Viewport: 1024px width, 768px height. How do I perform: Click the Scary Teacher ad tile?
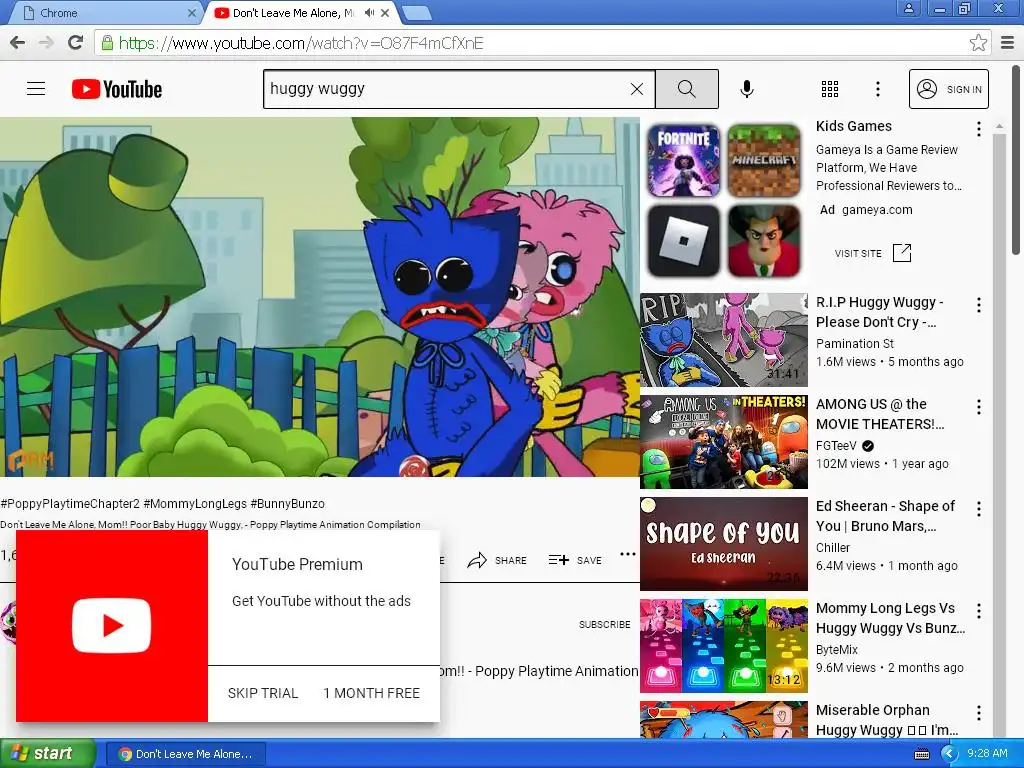764,241
